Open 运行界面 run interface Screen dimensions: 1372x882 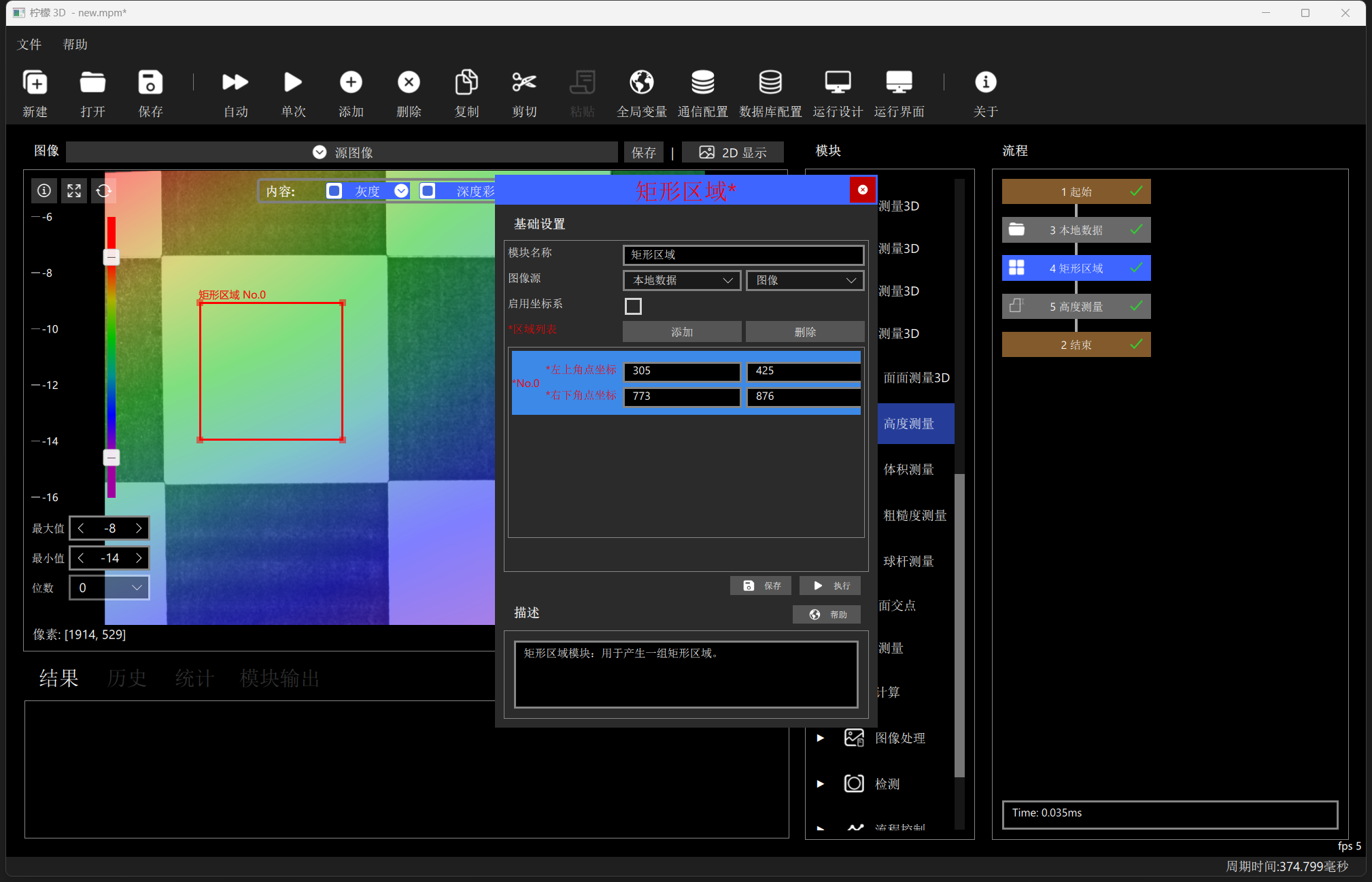(x=899, y=83)
